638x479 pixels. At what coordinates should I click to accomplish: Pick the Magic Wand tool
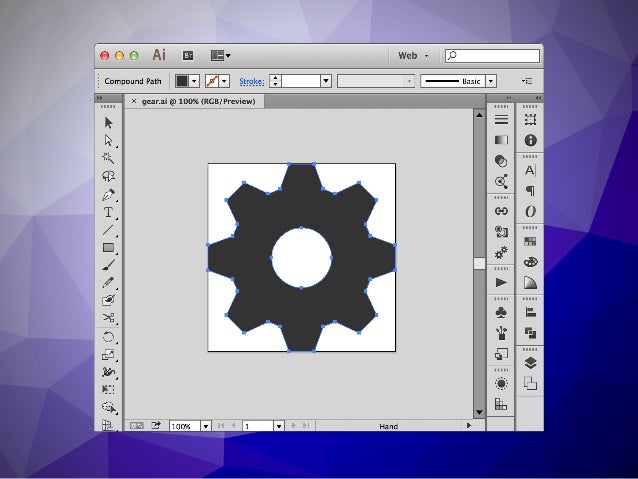[x=108, y=159]
